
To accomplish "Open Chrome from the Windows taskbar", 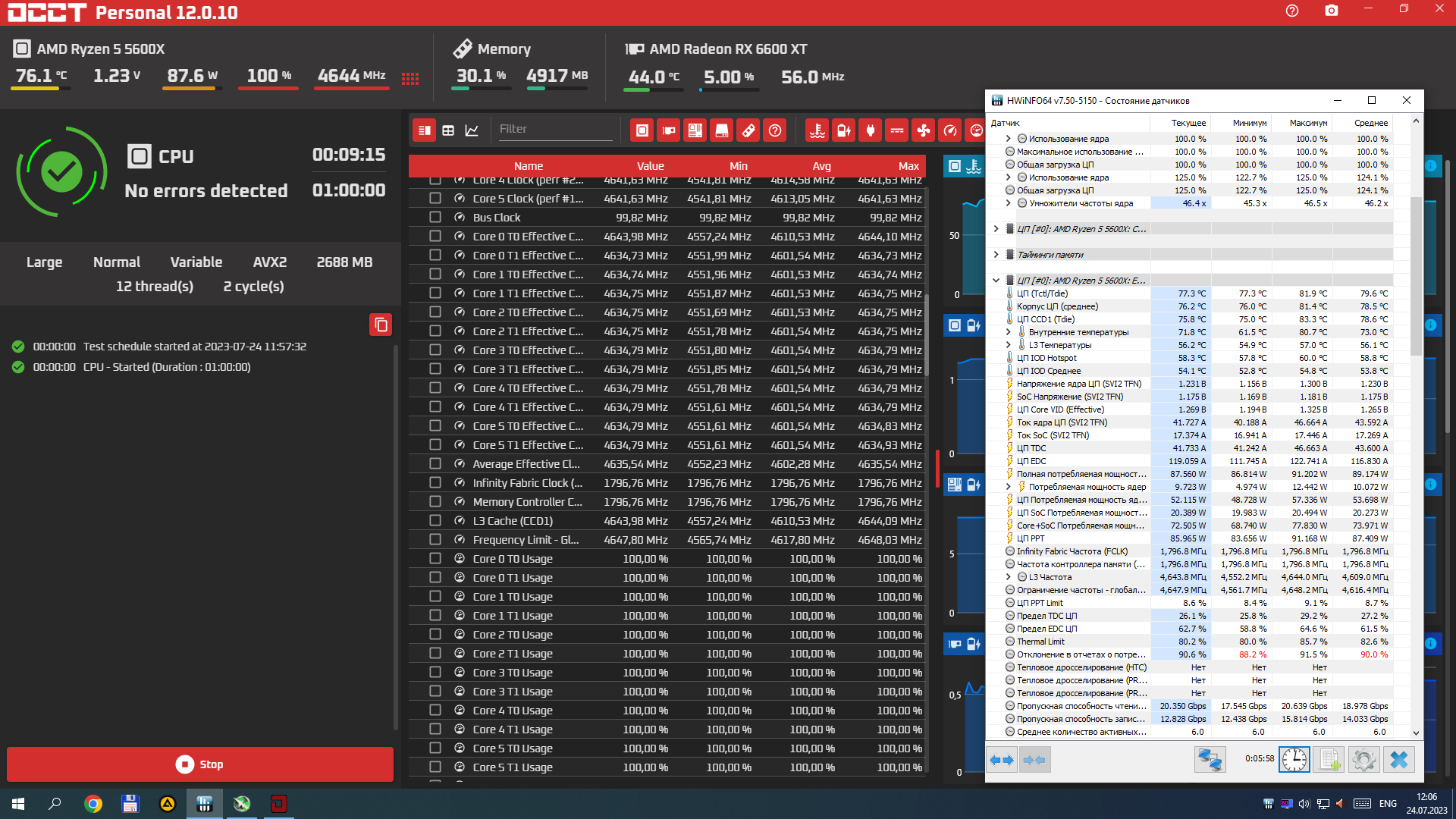I will [93, 804].
